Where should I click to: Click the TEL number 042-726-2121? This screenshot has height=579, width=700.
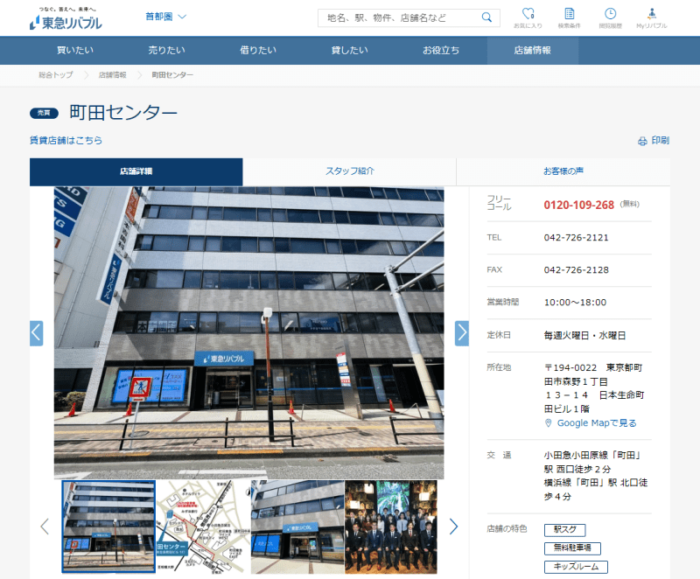pyautogui.click(x=576, y=237)
